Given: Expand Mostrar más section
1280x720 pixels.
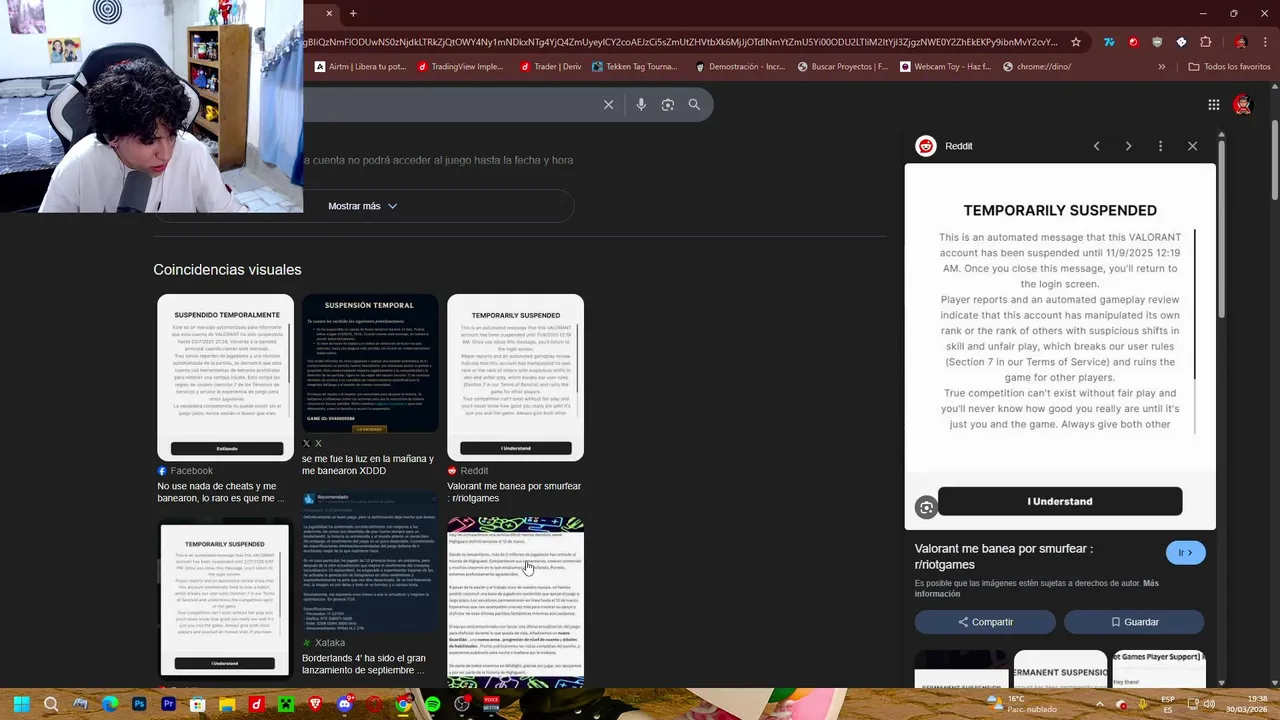Looking at the screenshot, I should click(x=363, y=206).
